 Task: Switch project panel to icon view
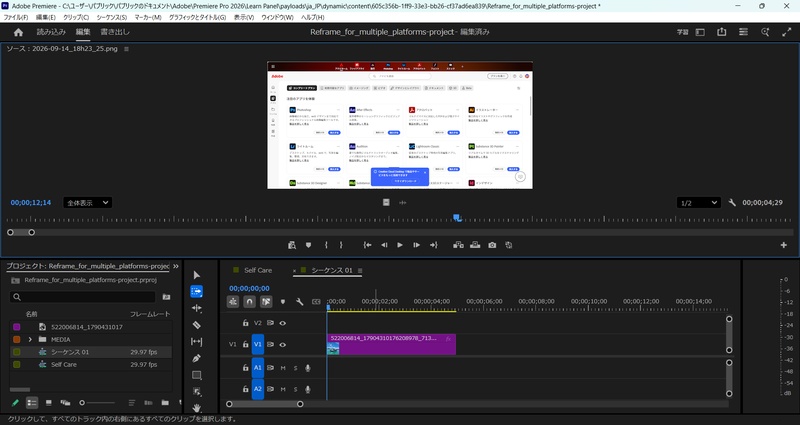(48, 403)
